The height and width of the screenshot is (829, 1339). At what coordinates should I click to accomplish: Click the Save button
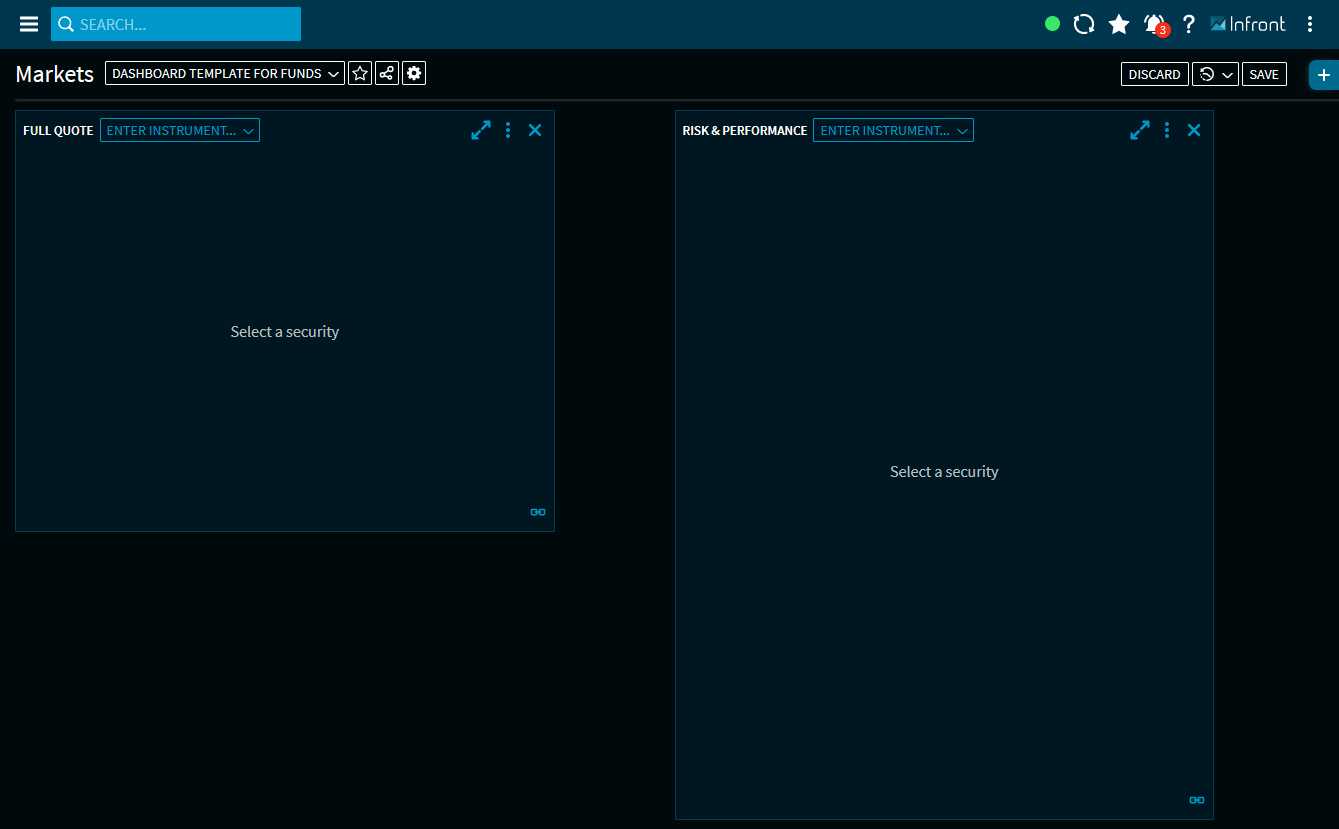pyautogui.click(x=1264, y=74)
